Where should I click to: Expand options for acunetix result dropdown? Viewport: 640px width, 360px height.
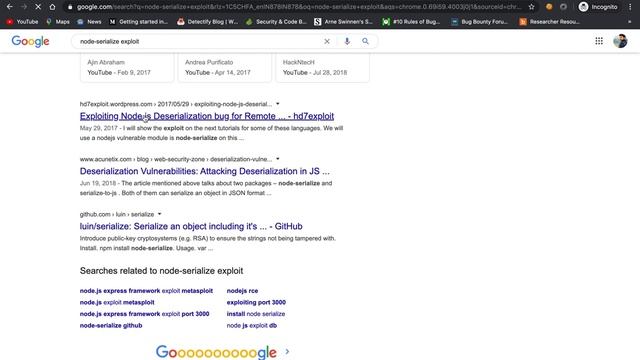(x=278, y=159)
